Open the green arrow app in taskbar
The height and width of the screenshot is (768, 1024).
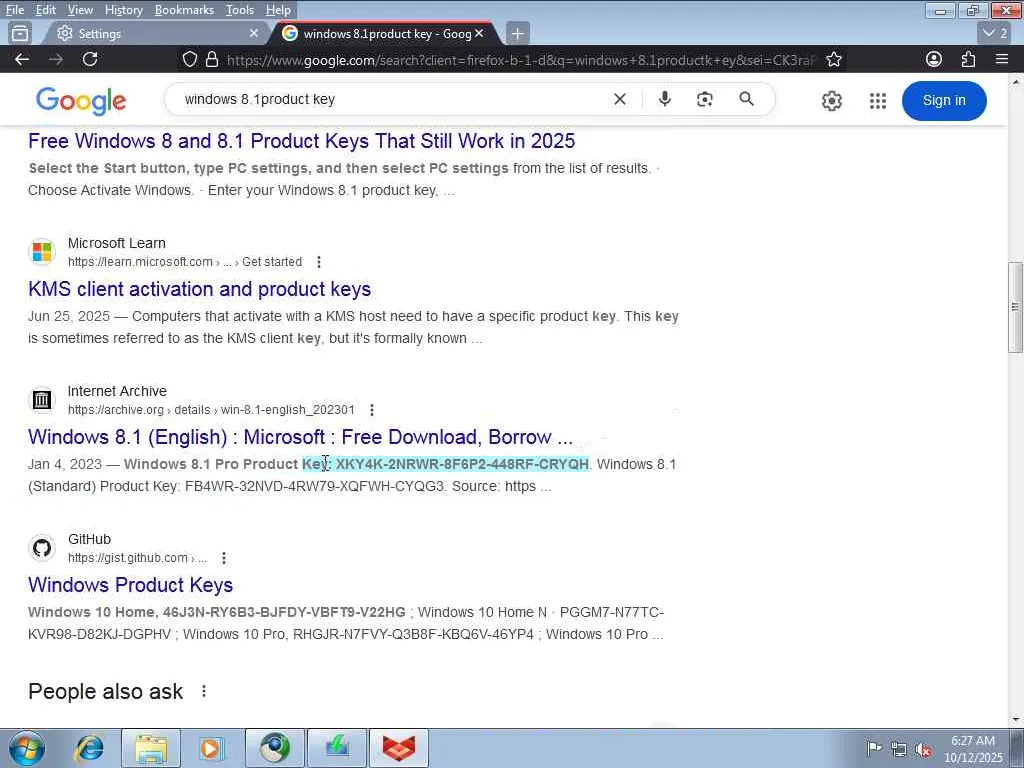[x=337, y=748]
